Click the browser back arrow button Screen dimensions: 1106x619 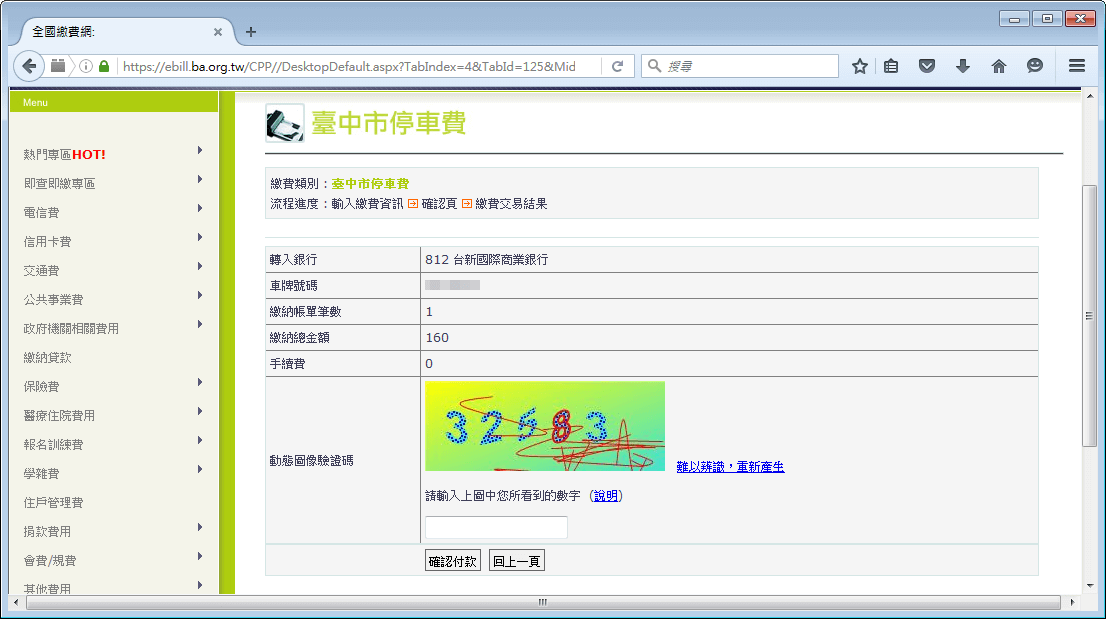(30, 66)
